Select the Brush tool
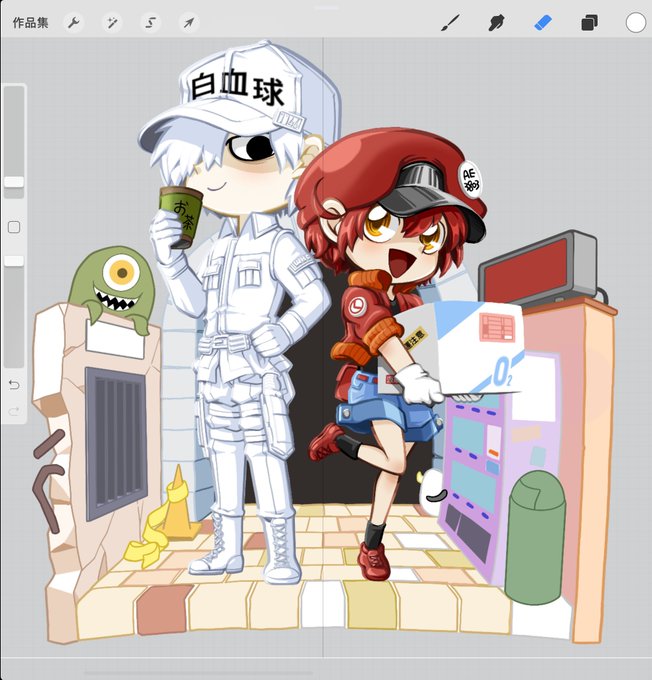Screen dimensions: 652x680 point(450,23)
